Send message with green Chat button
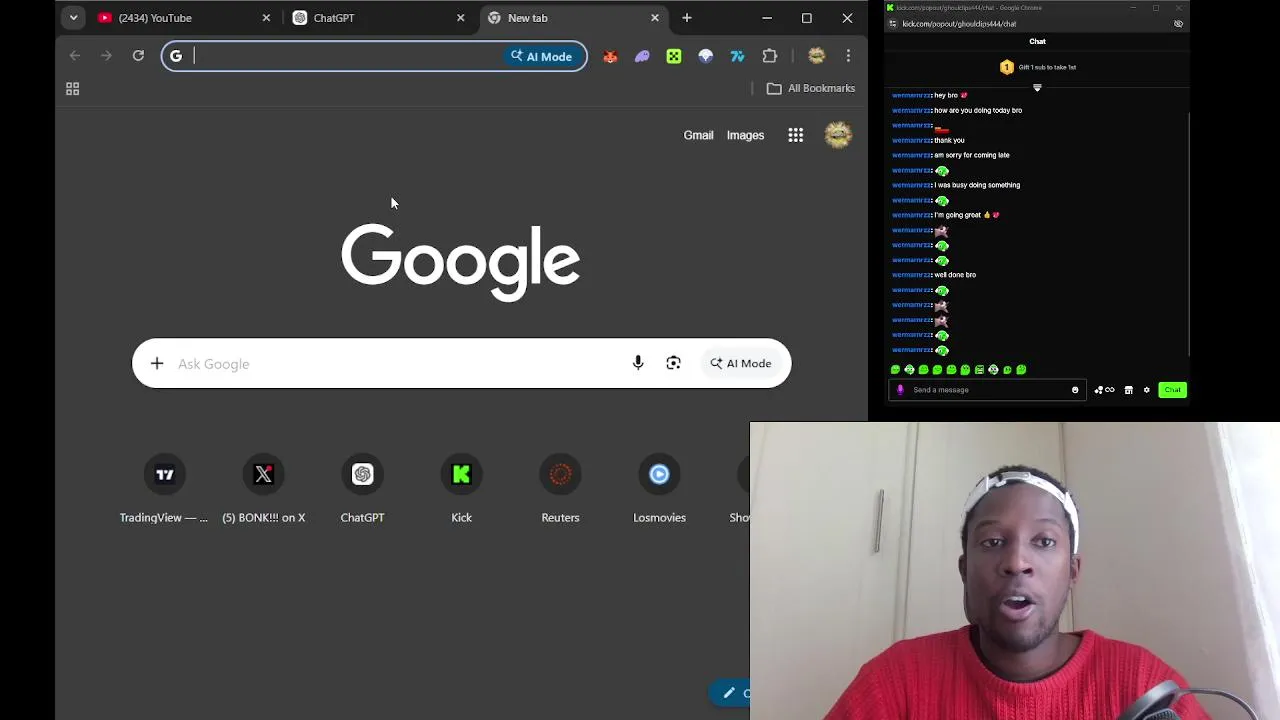Screen dimensions: 1280x720 pos(1172,390)
